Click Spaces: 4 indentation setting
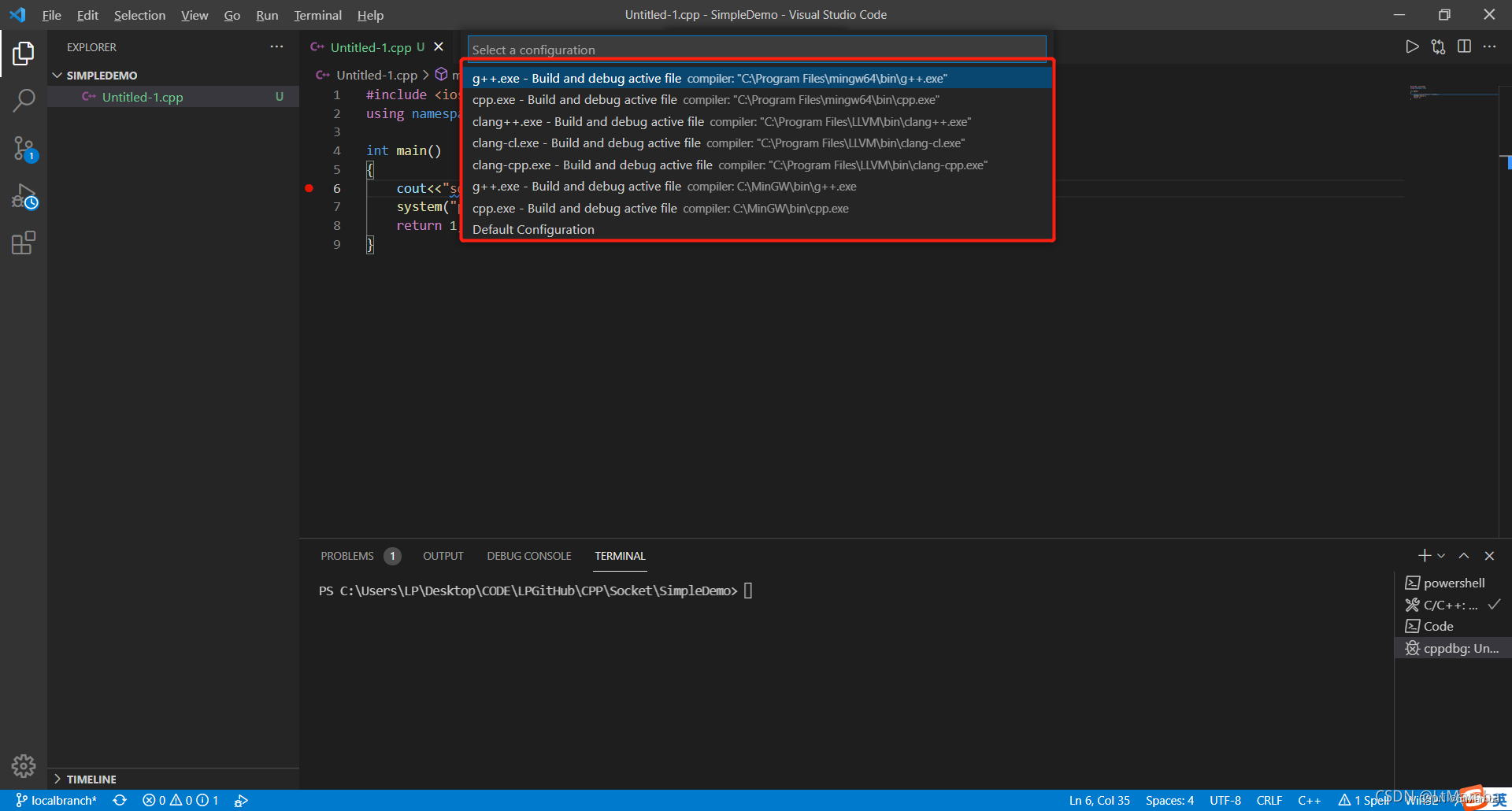Screen dimensions: 1512x811 point(1169,800)
